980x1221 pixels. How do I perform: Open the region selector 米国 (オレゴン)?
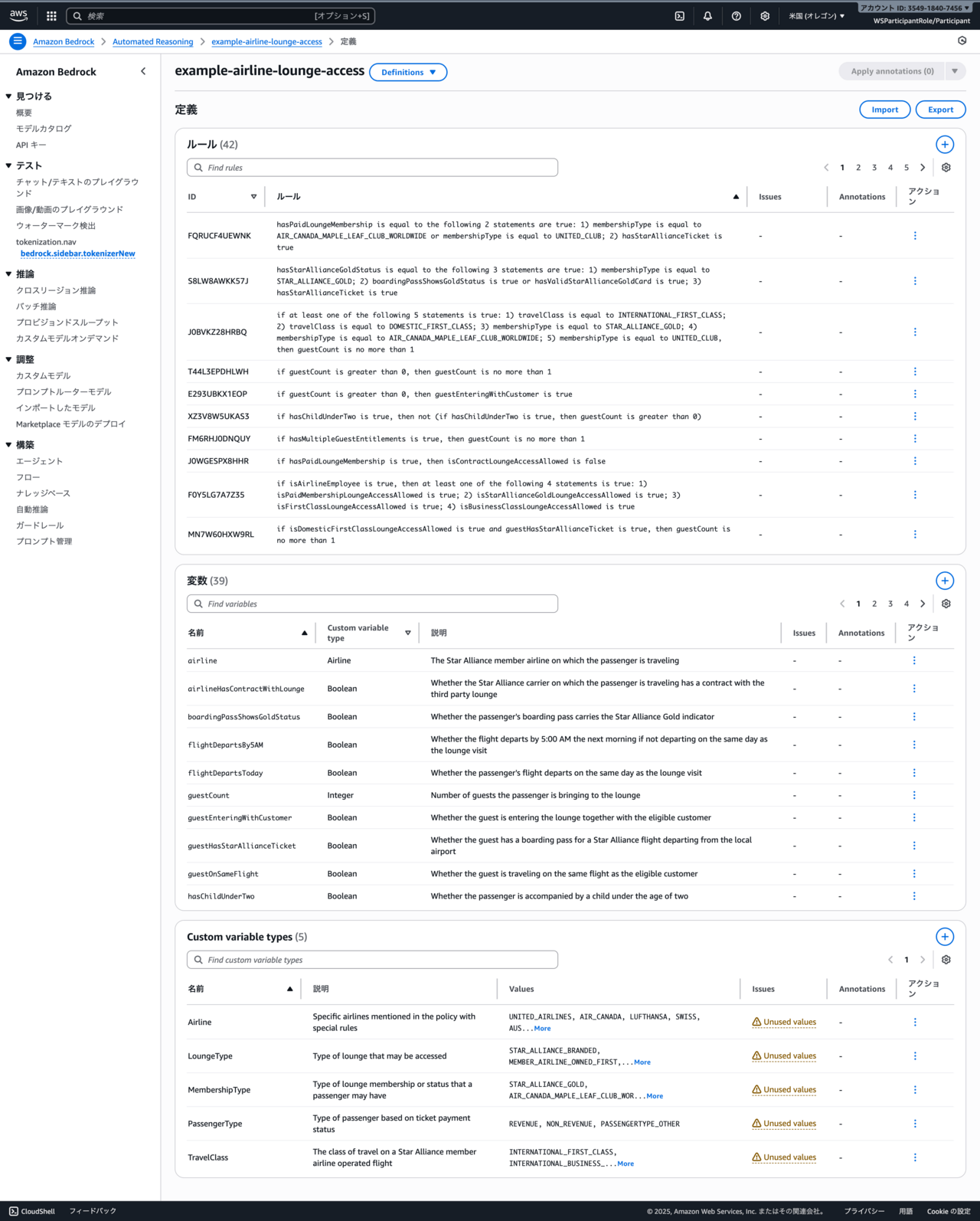(x=816, y=16)
